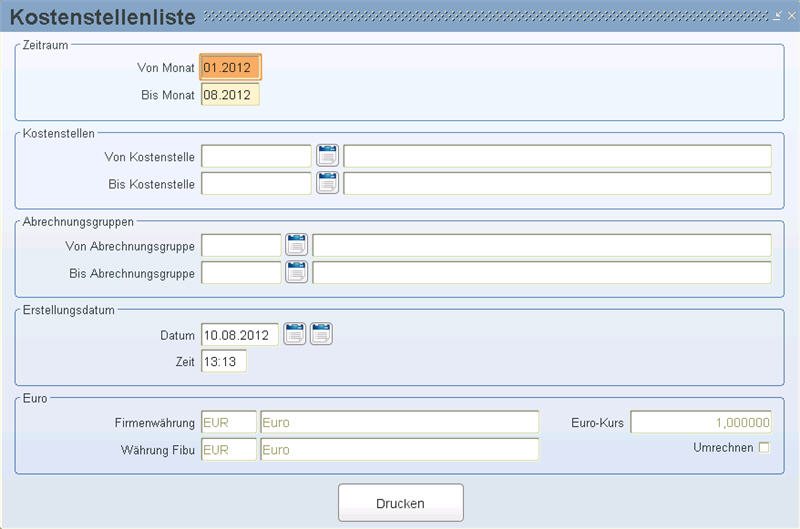Click the pin icon in title bar
The width and height of the screenshot is (800, 529).
point(777,16)
